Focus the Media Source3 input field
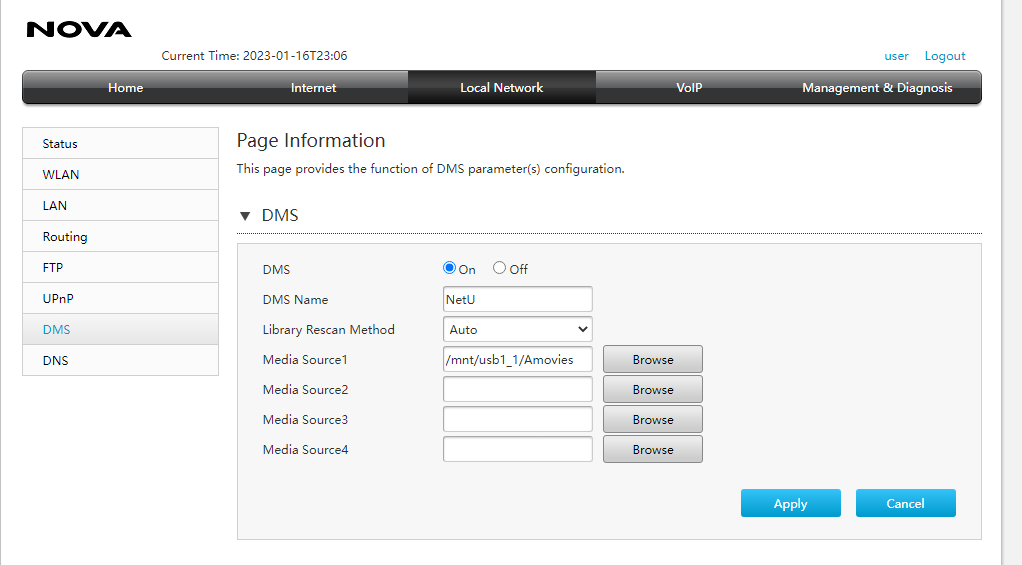Viewport: 1022px width, 565px height. 518,419
